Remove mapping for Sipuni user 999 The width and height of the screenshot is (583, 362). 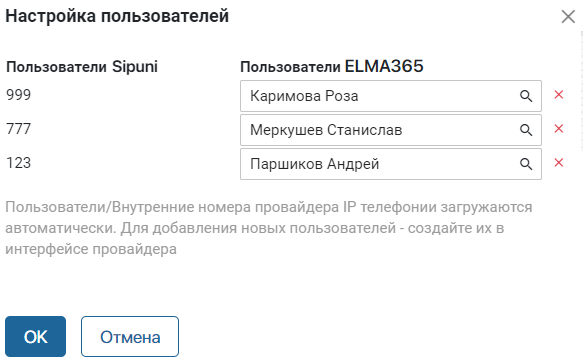pos(558,95)
